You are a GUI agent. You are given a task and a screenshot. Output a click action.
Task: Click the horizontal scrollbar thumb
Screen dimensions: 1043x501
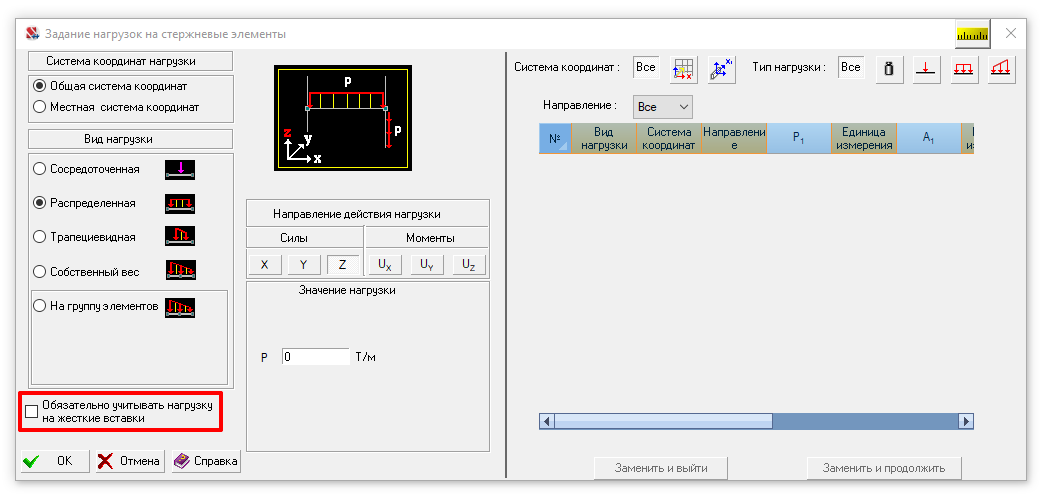point(663,421)
